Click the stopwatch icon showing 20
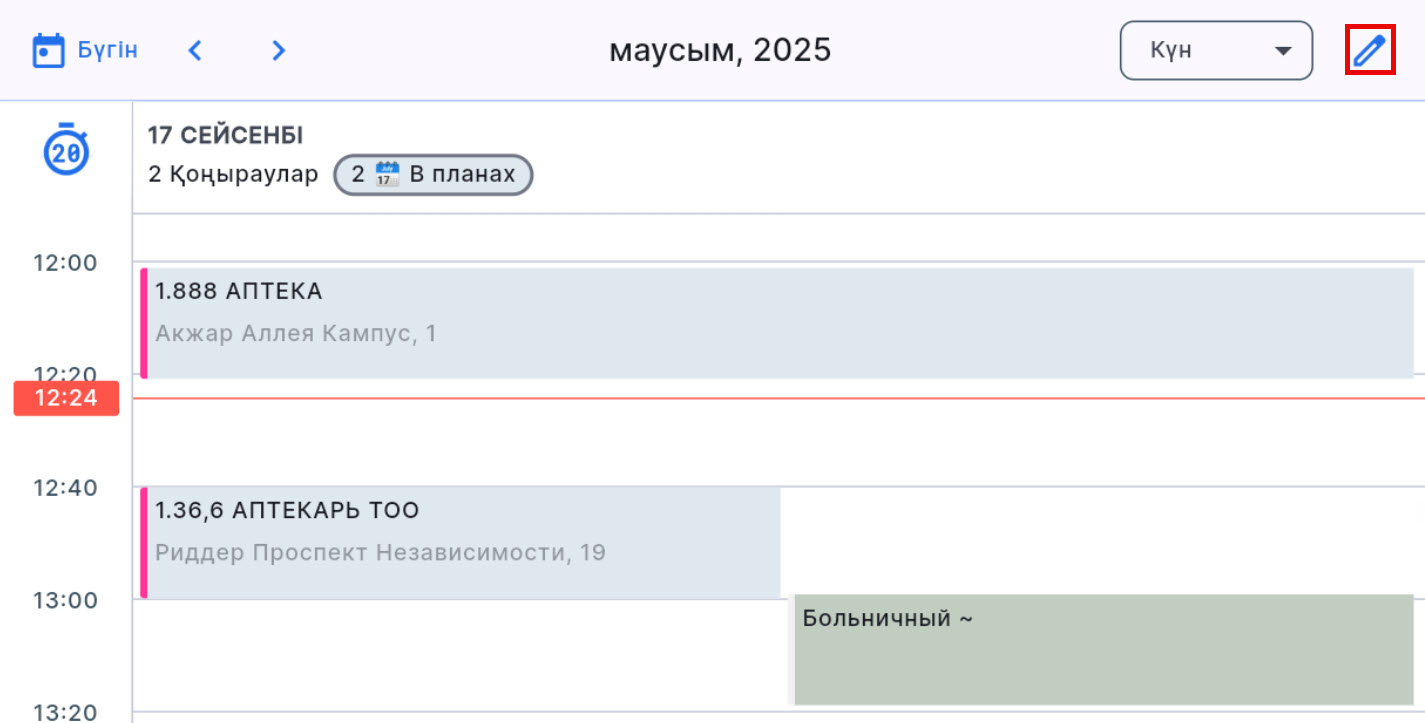Viewport: 1425px width, 723px height. click(66, 150)
